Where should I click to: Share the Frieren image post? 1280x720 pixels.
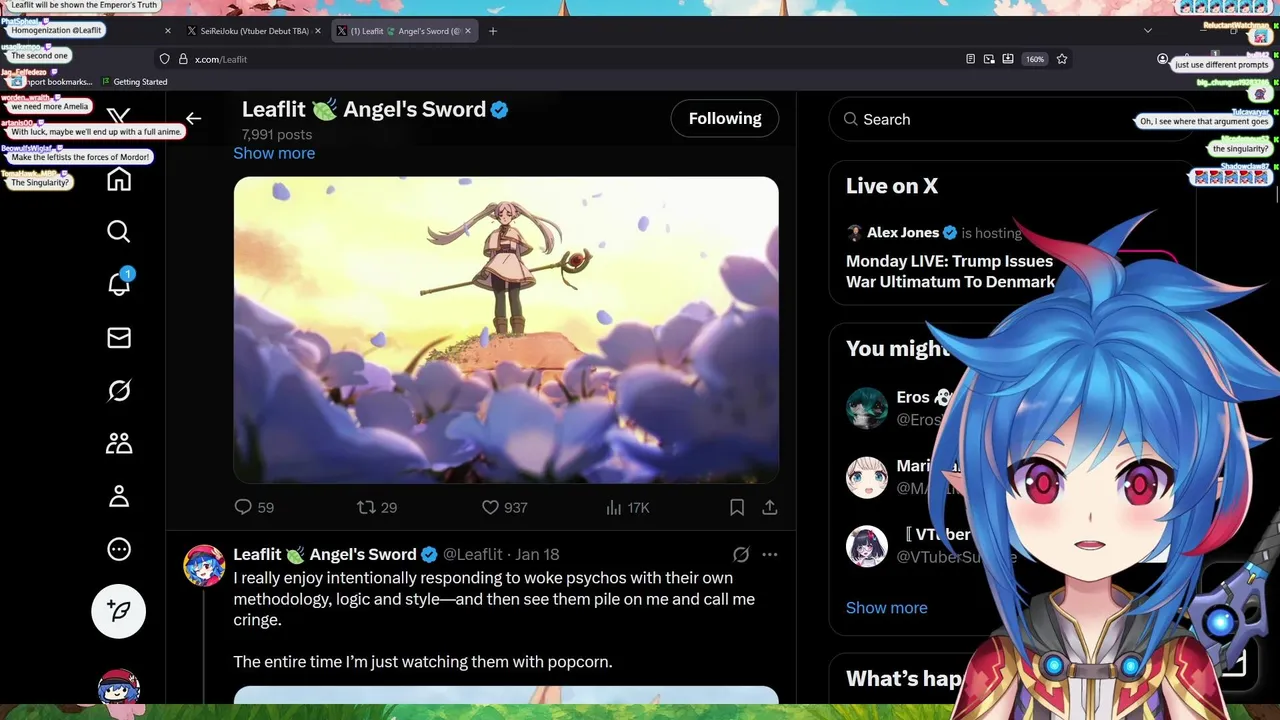[x=770, y=508]
